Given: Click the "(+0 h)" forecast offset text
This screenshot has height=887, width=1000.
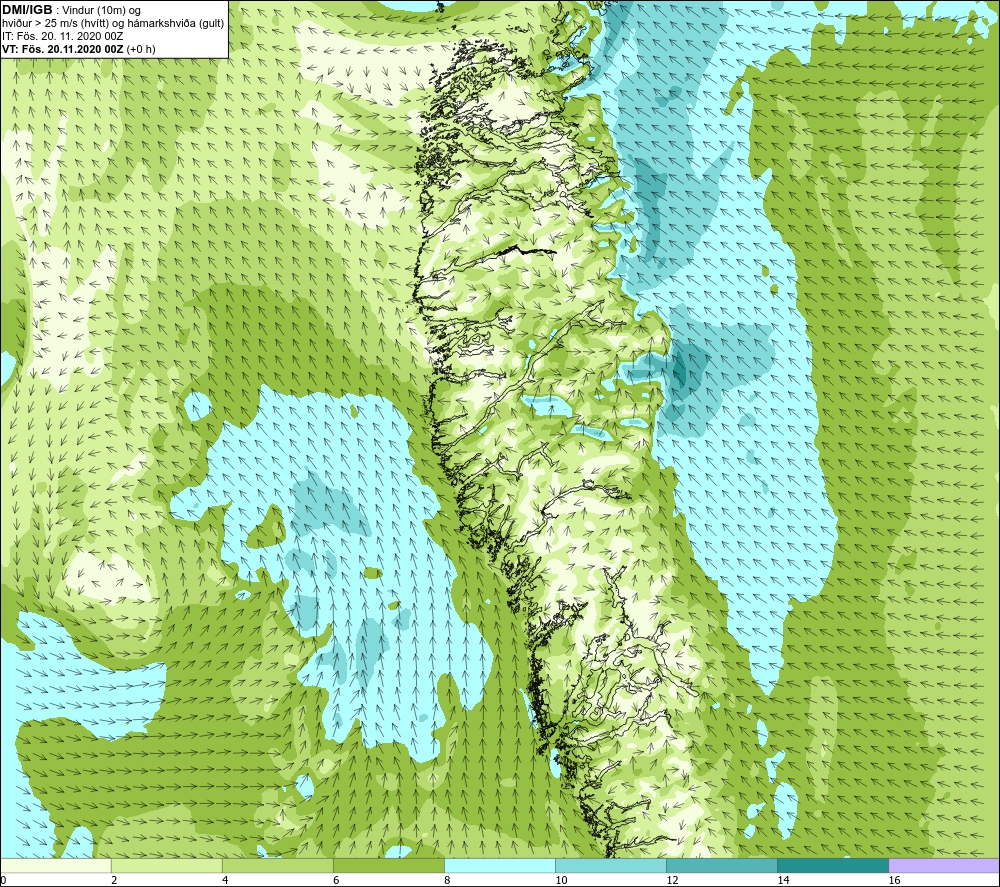Looking at the screenshot, I should coord(141,49).
